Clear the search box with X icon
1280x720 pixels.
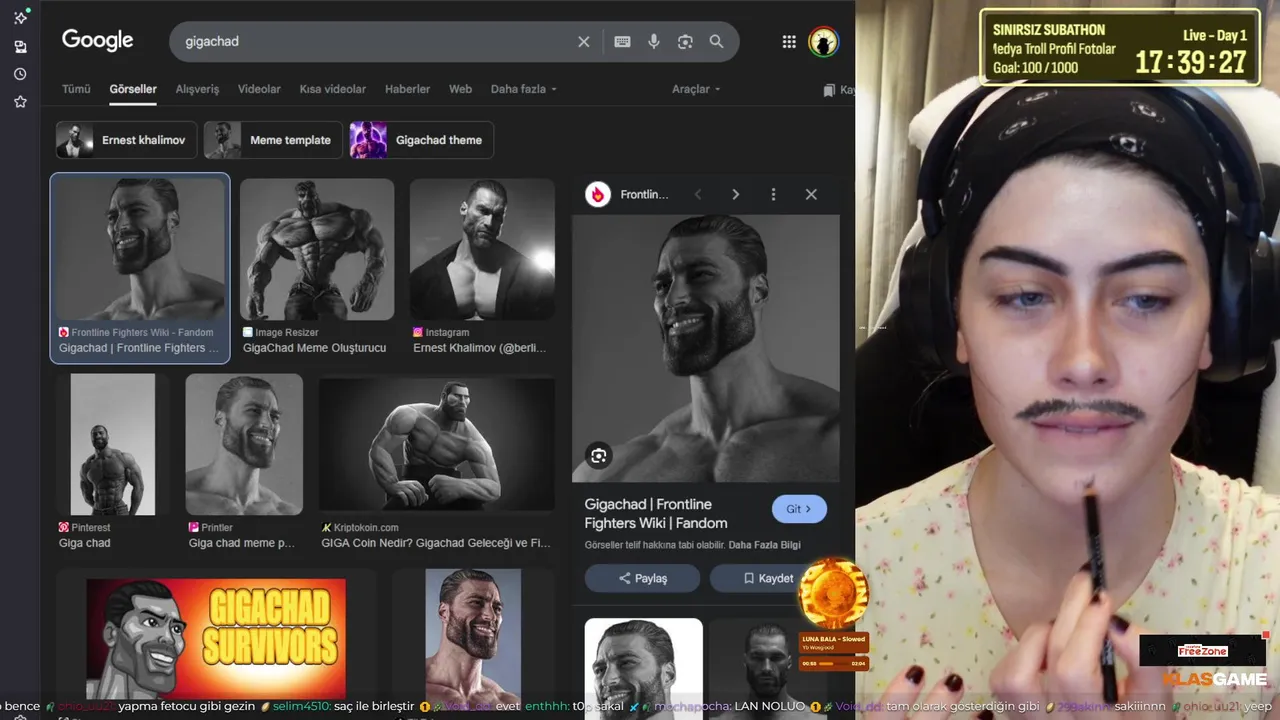(x=584, y=42)
